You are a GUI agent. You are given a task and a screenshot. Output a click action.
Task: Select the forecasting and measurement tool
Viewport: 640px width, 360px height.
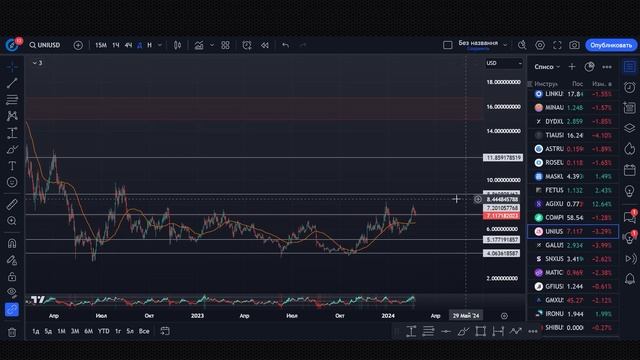coord(12,133)
